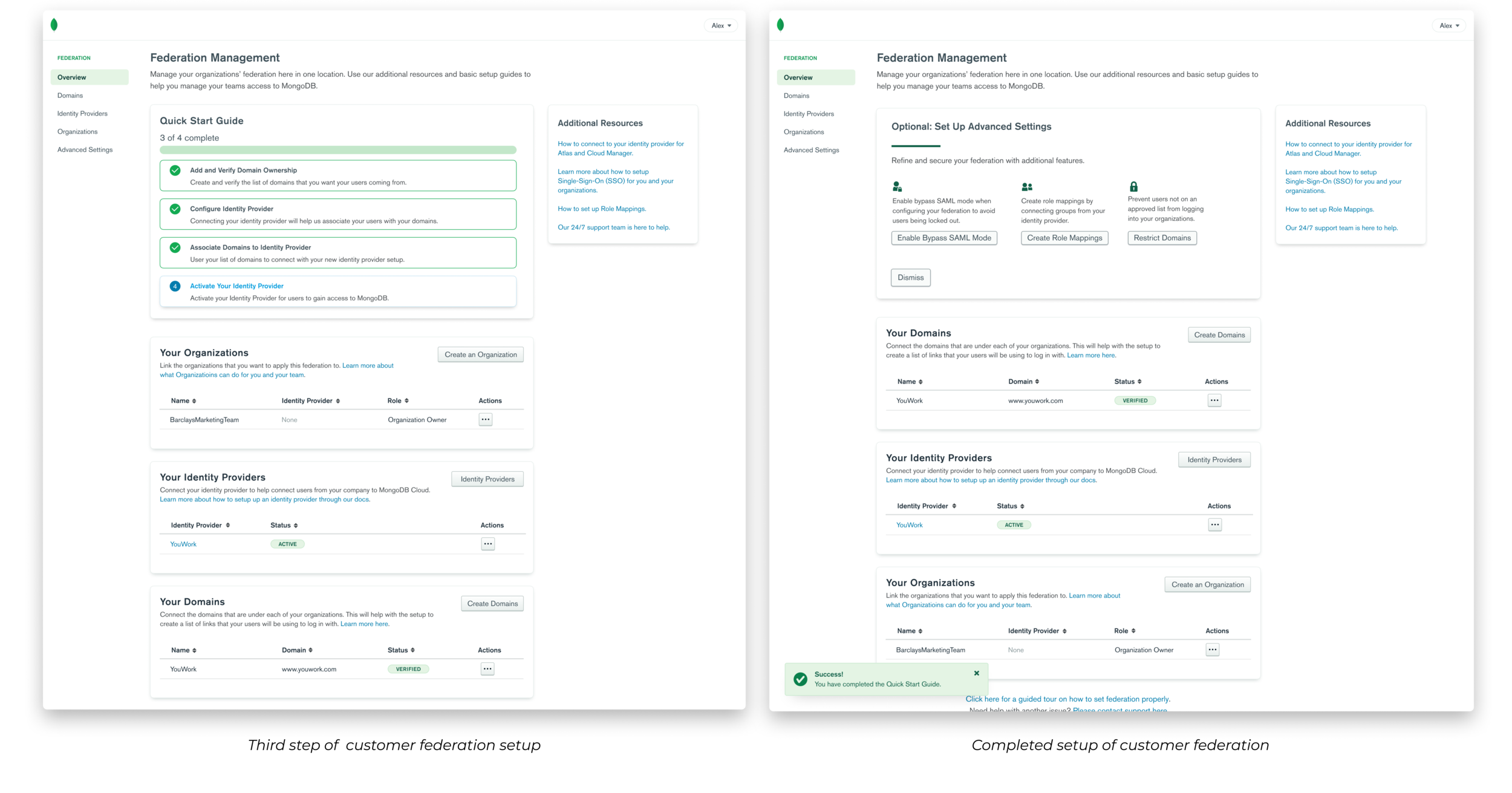Image resolution: width=1512 pixels, height=793 pixels.
Task: Click success checkmark icon in toast
Action: point(800,679)
